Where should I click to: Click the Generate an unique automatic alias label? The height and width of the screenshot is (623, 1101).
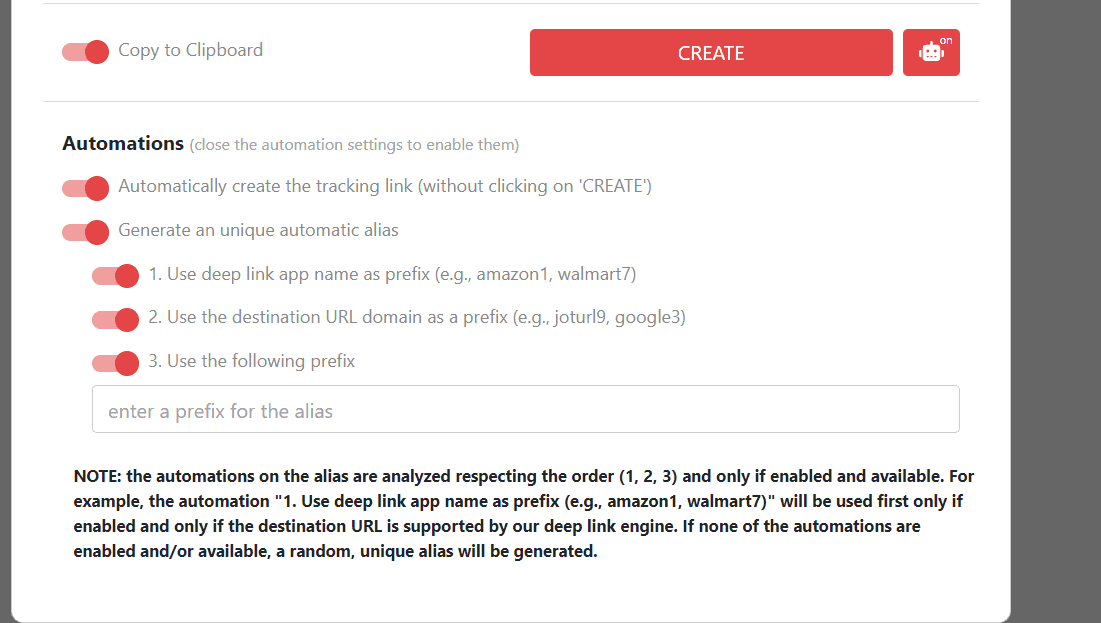(258, 230)
